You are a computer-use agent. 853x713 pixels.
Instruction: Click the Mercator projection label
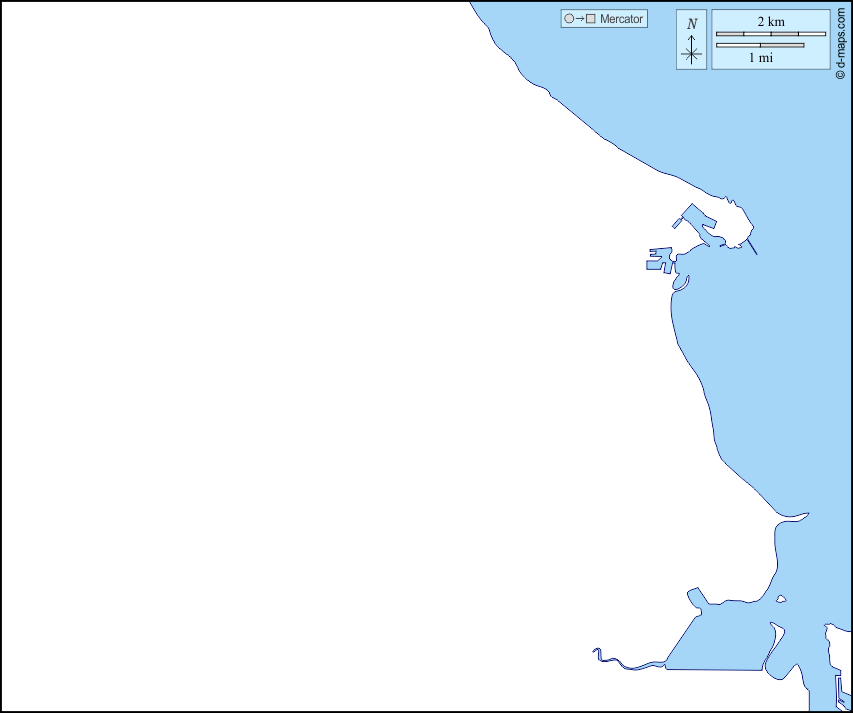pyautogui.click(x=621, y=19)
